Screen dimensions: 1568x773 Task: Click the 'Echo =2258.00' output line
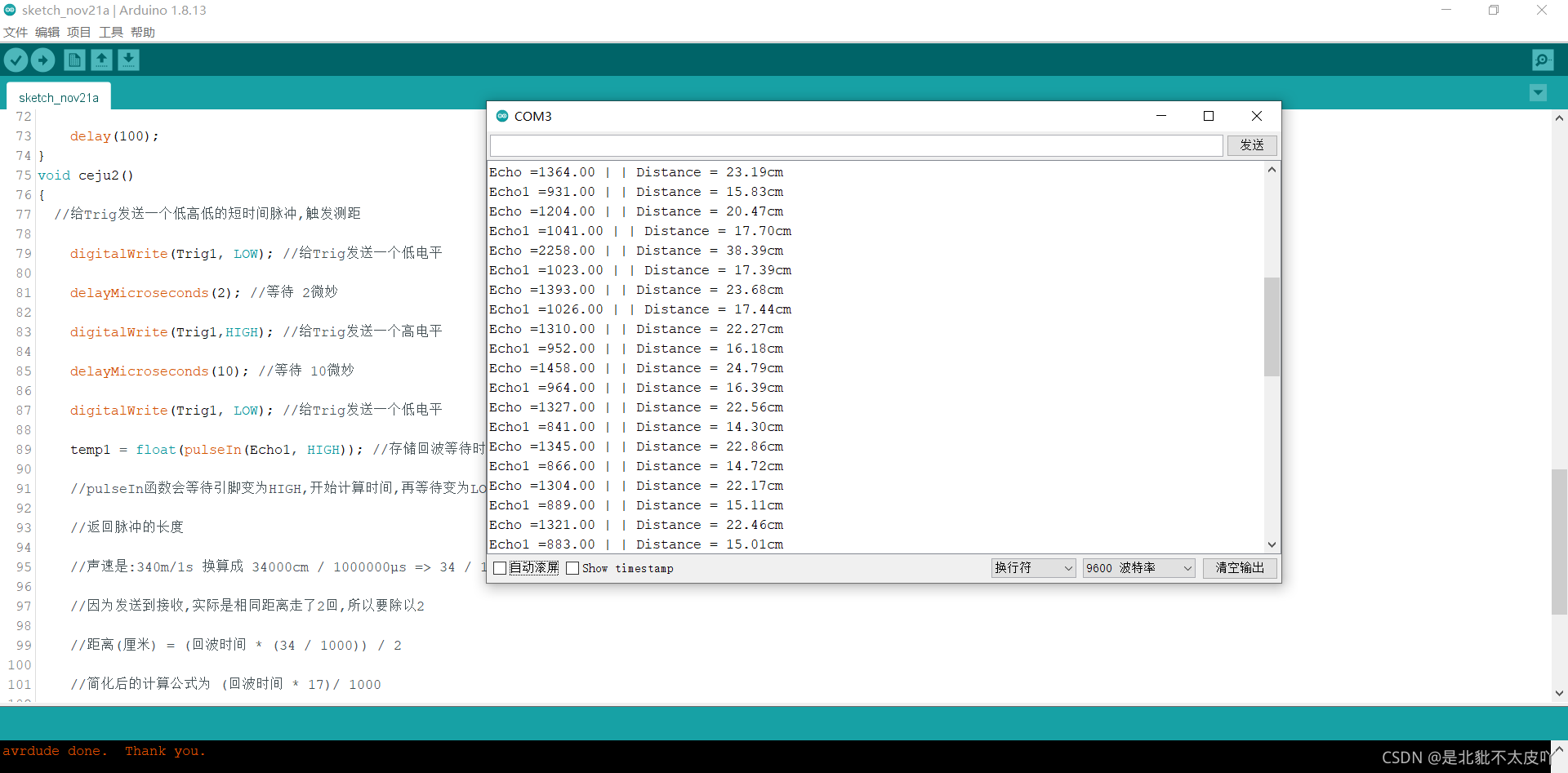point(636,251)
